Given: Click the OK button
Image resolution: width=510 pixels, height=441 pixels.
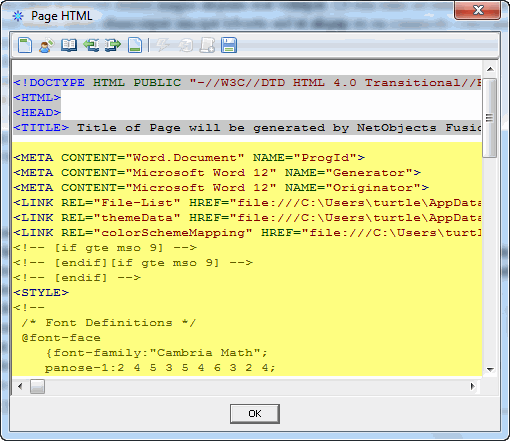Looking at the screenshot, I should tap(255, 414).
